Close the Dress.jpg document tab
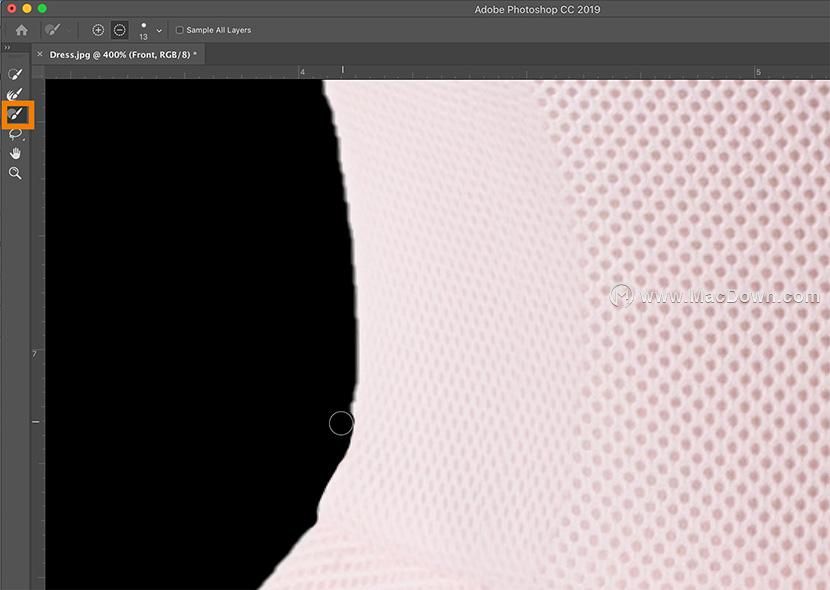830x590 pixels. coord(39,54)
